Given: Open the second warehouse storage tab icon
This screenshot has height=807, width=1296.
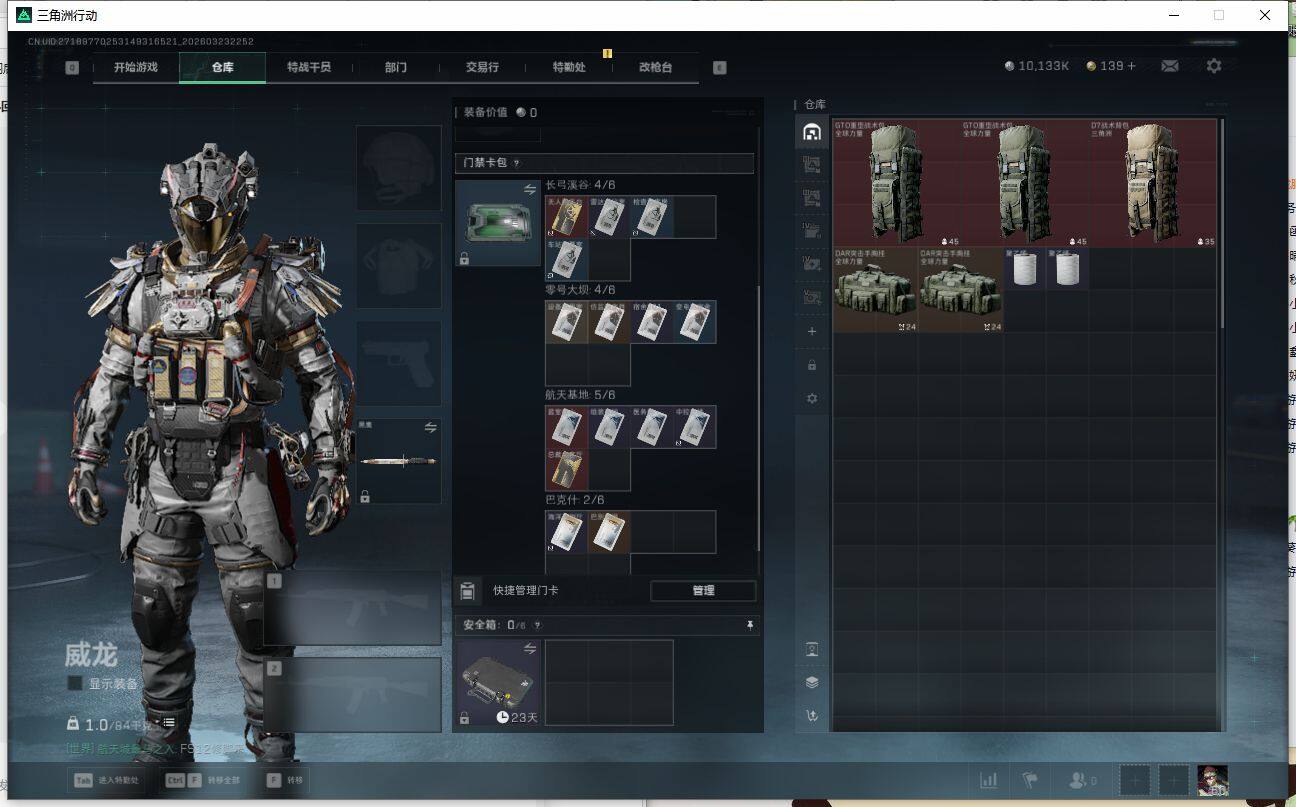Looking at the screenshot, I should click(812, 164).
